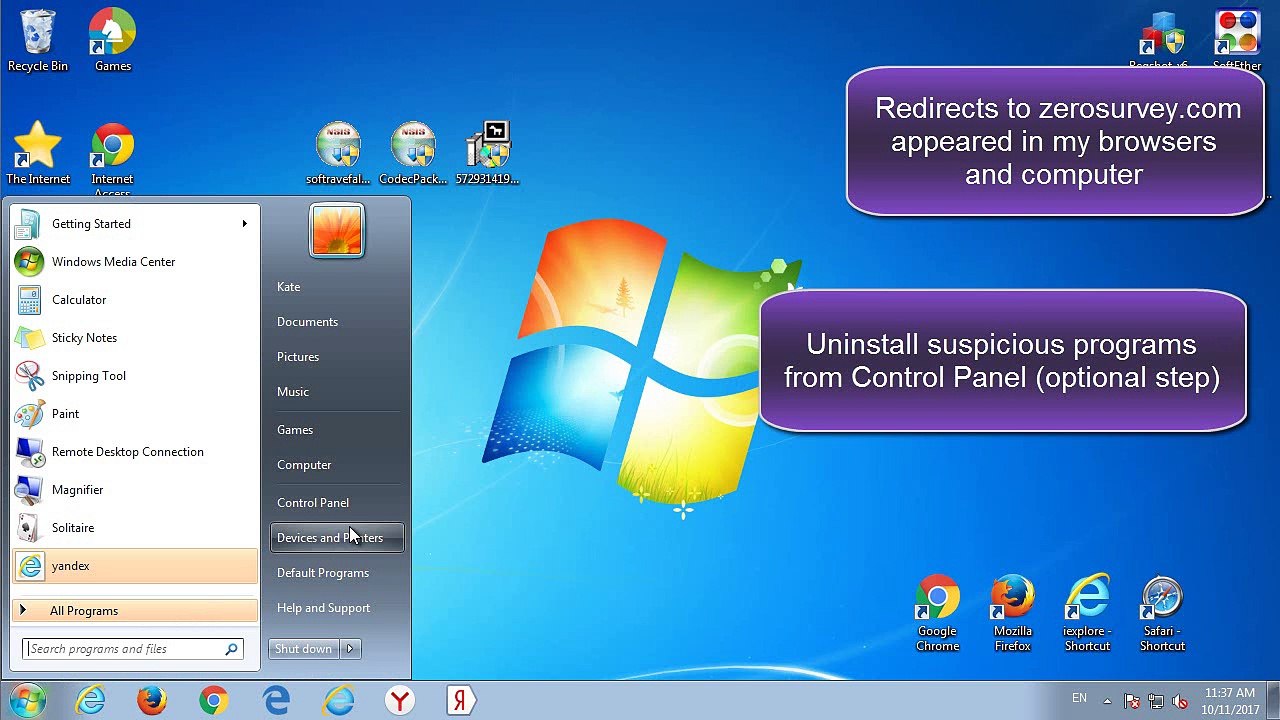The image size is (1280, 720).
Task: Select the Google Chrome desktop shortcut
Action: click(x=938, y=614)
